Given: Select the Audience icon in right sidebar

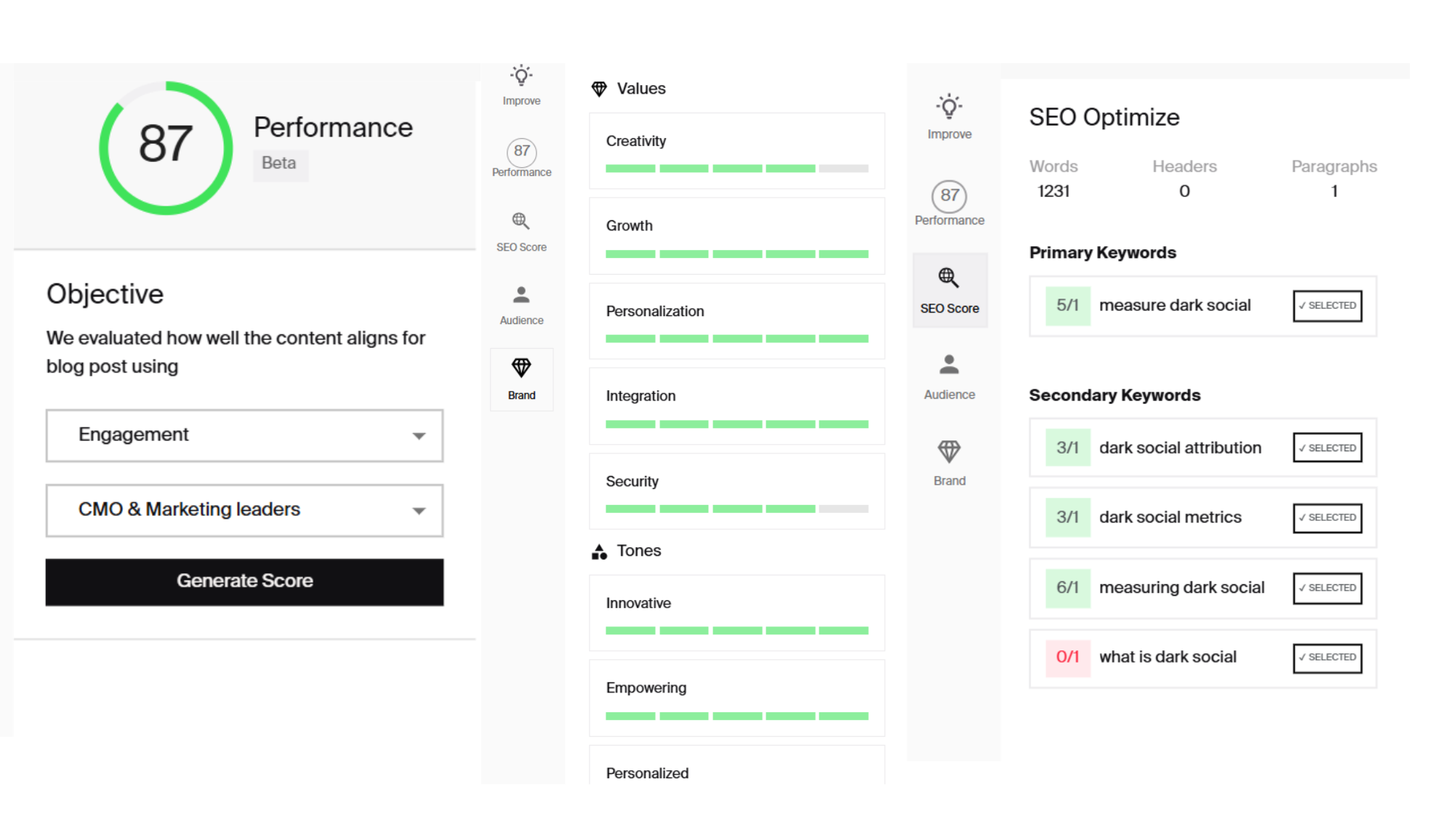Looking at the screenshot, I should (x=949, y=365).
